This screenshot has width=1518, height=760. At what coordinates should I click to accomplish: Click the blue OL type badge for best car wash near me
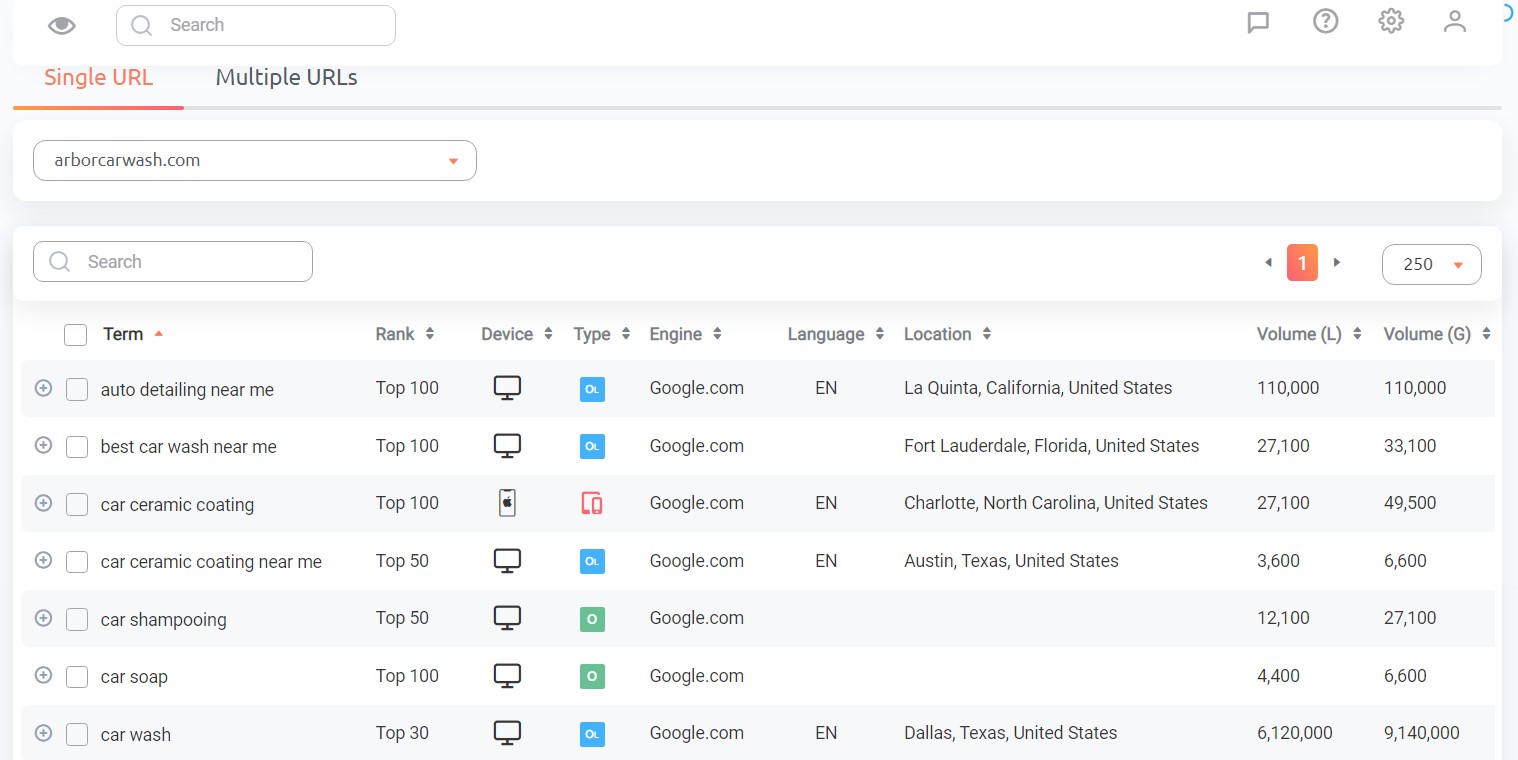coord(592,447)
